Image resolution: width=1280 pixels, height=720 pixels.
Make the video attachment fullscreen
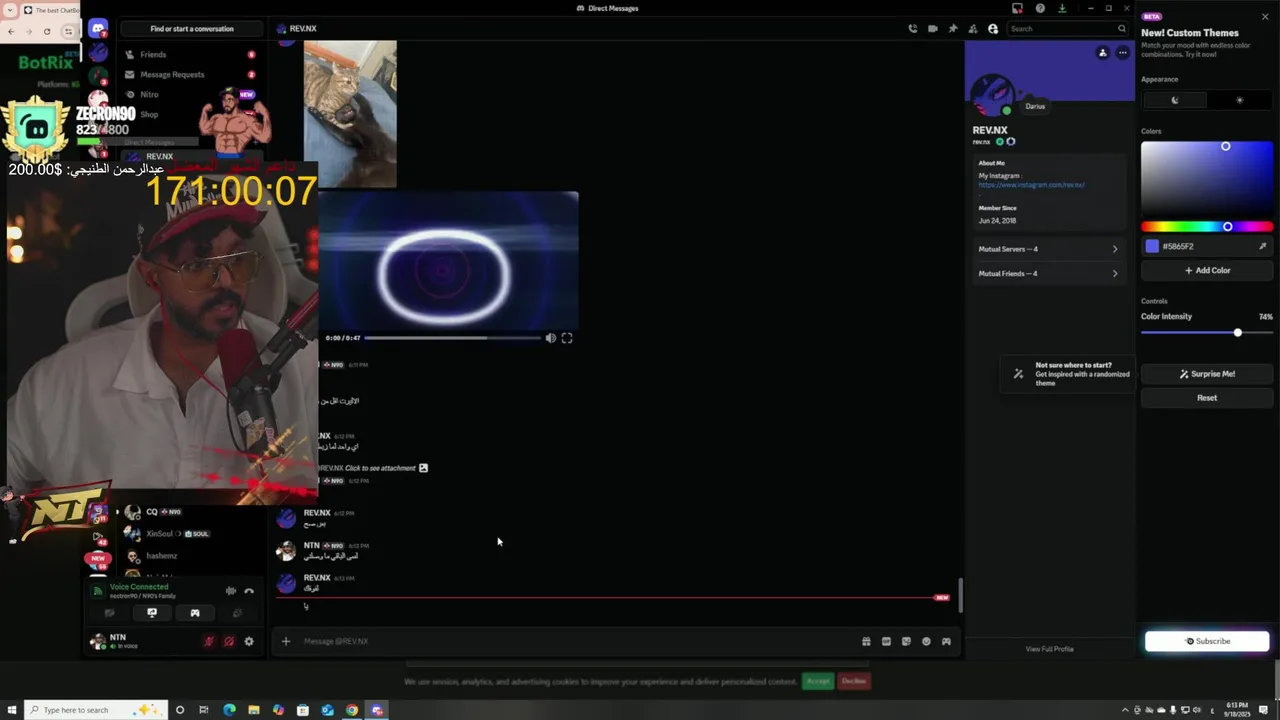[x=567, y=338]
